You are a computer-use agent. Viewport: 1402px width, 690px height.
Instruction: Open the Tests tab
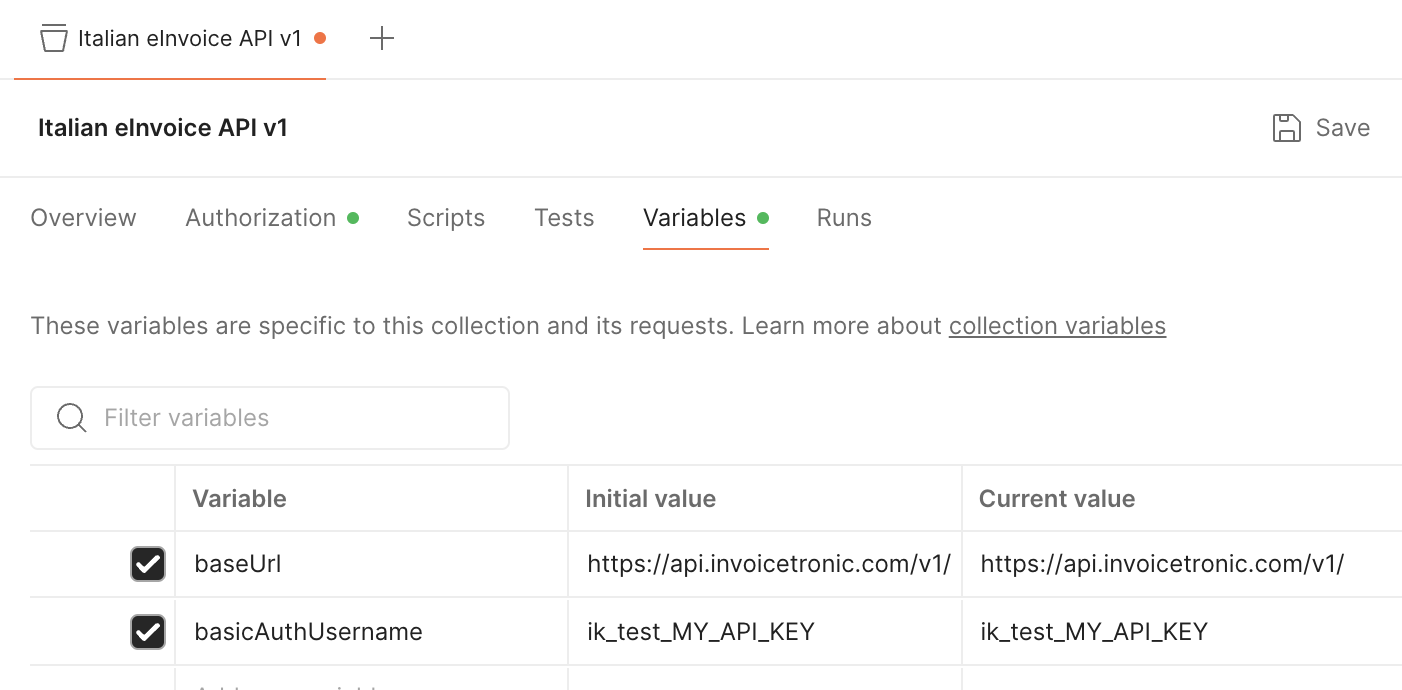(x=564, y=218)
